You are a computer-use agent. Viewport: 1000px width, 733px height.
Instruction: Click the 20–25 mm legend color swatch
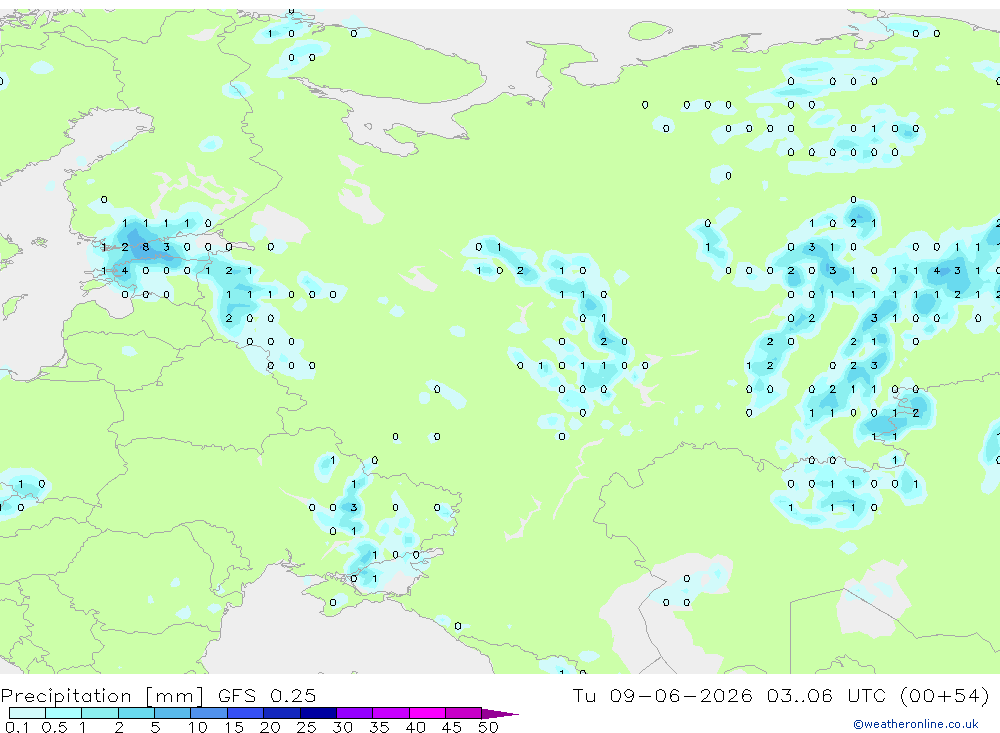[x=282, y=713]
